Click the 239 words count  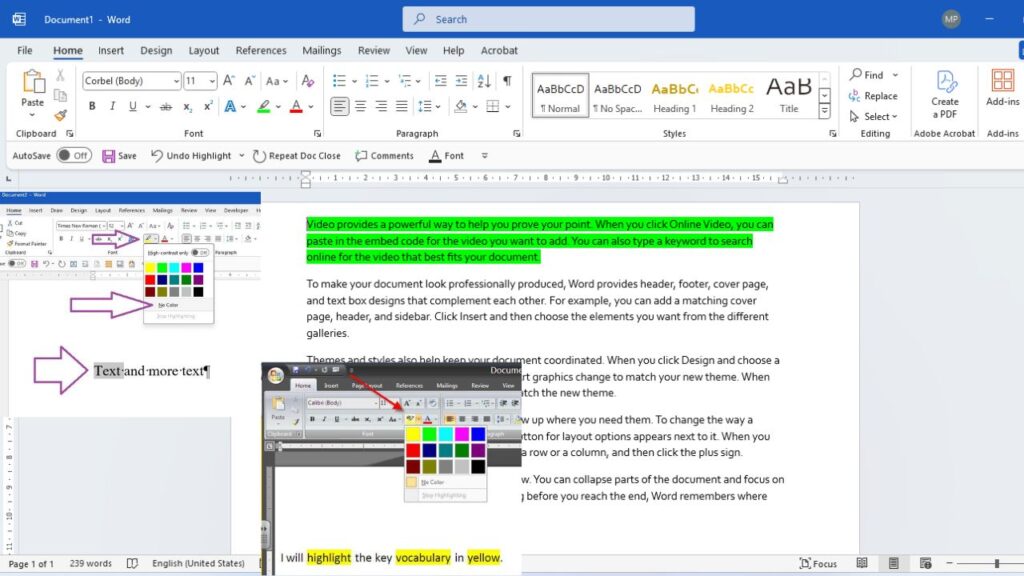click(x=91, y=563)
